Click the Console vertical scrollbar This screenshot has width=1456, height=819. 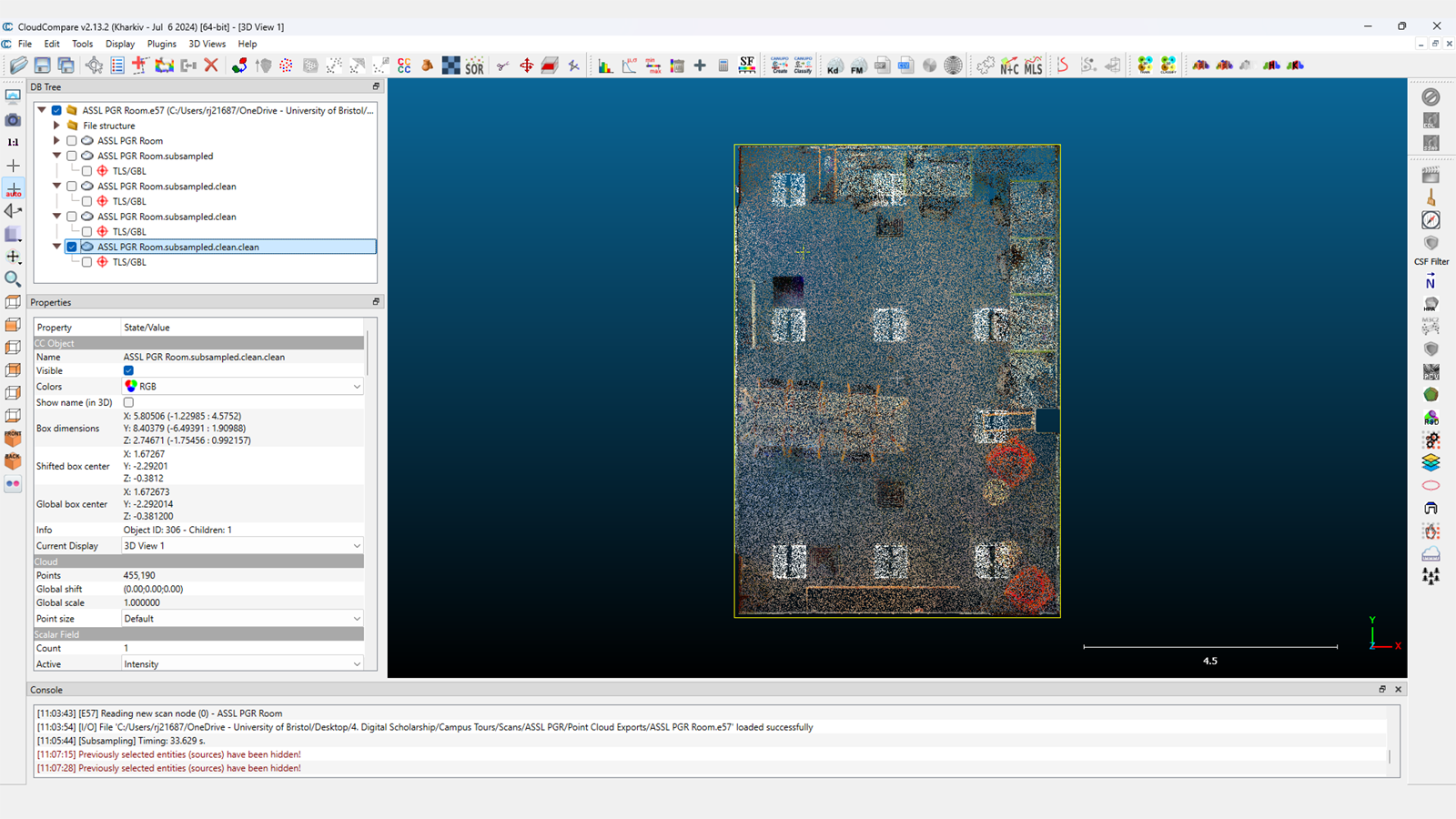click(1390, 755)
